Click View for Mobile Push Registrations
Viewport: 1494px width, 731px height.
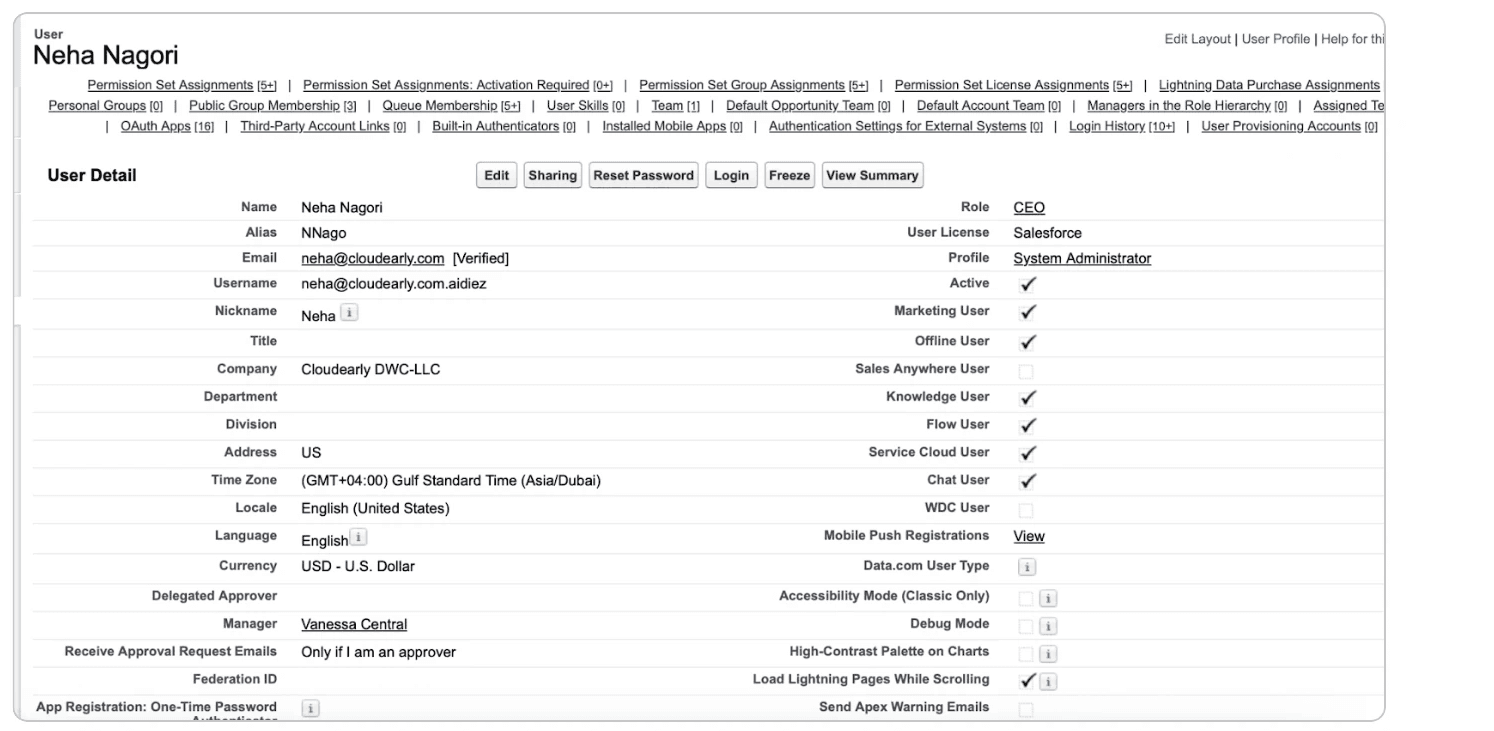pos(1029,536)
